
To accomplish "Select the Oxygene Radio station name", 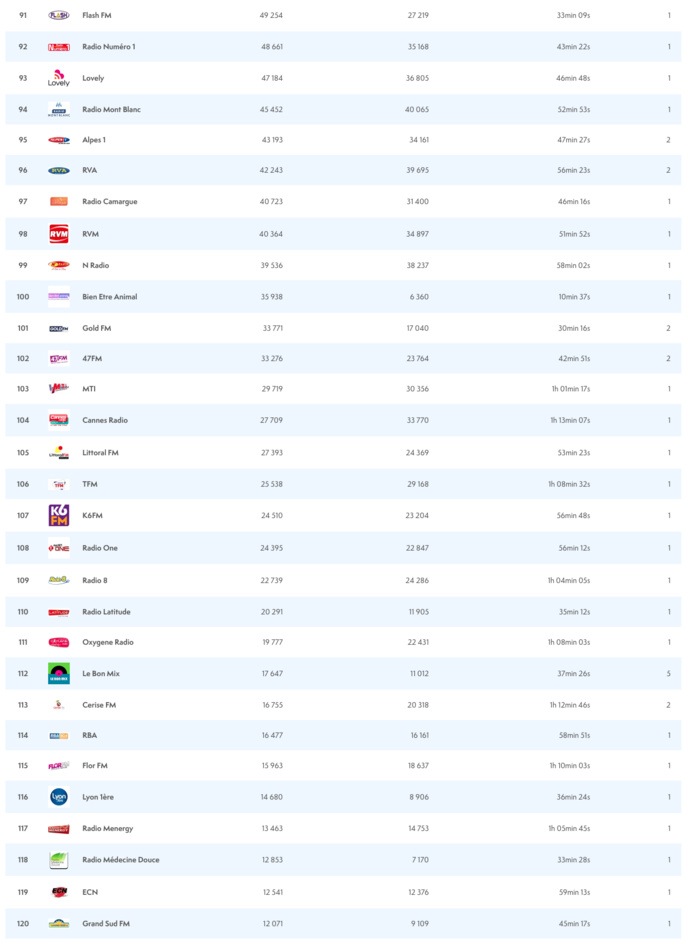I will 108,642.
